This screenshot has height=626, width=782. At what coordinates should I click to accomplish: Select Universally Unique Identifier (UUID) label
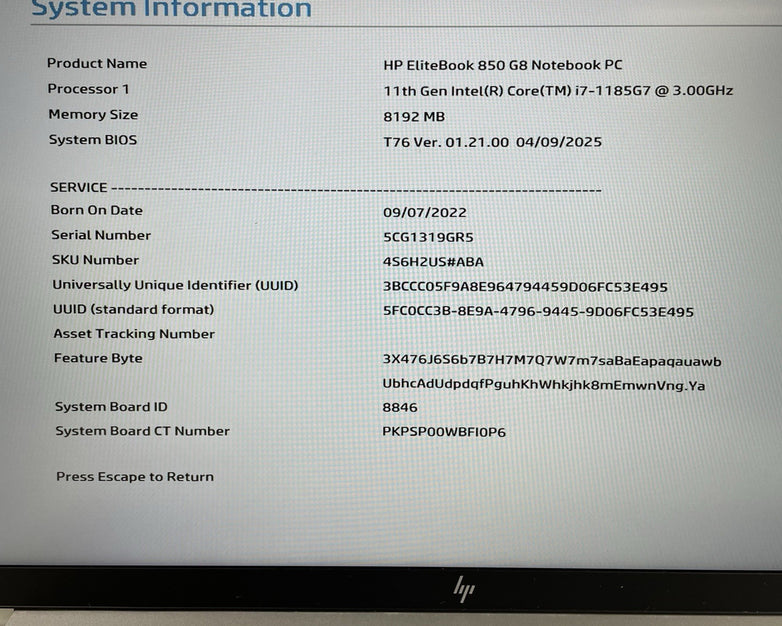[176, 285]
